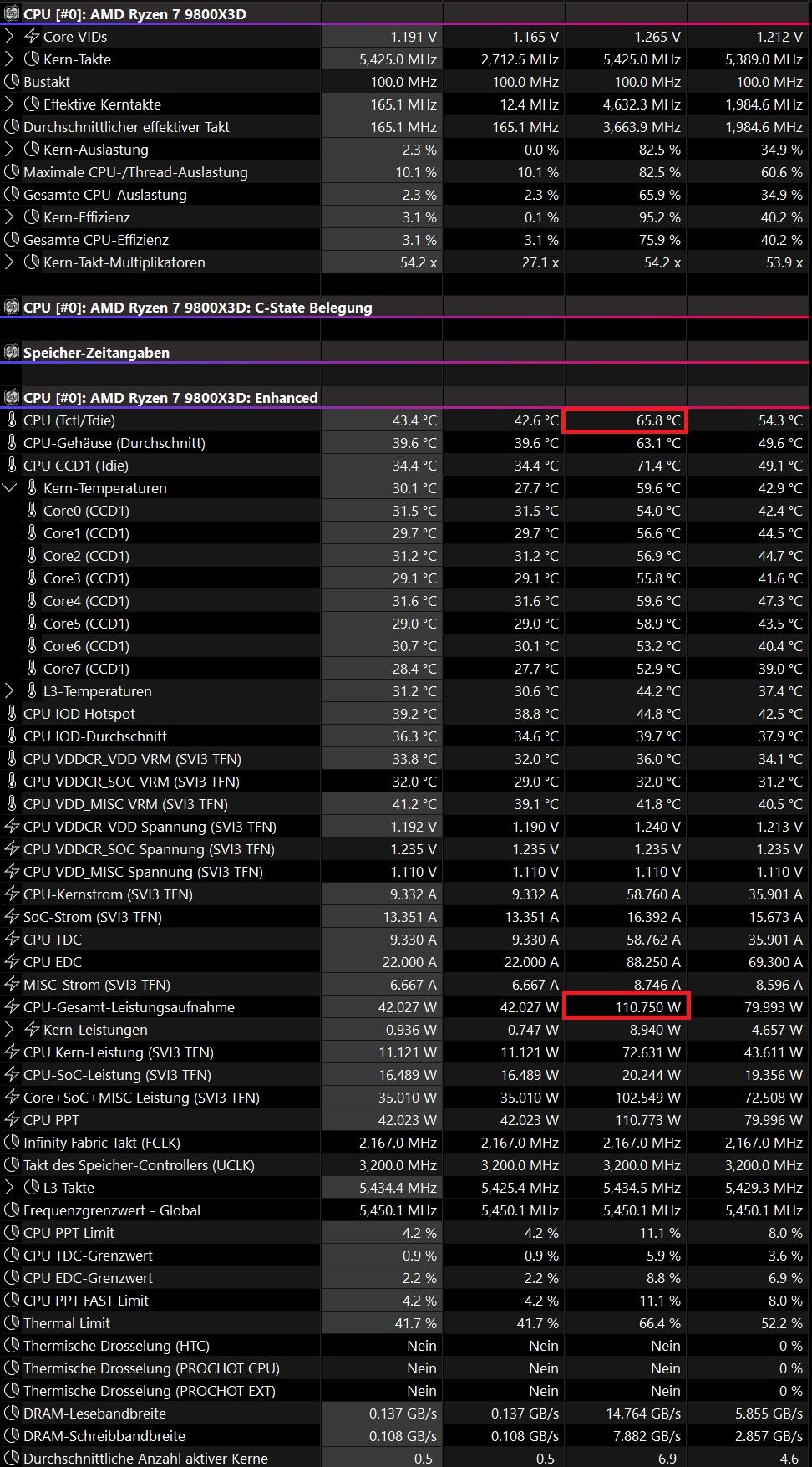
Task: Select the SoC-Strom (SVI3 TFN) row
Action: coord(406,917)
